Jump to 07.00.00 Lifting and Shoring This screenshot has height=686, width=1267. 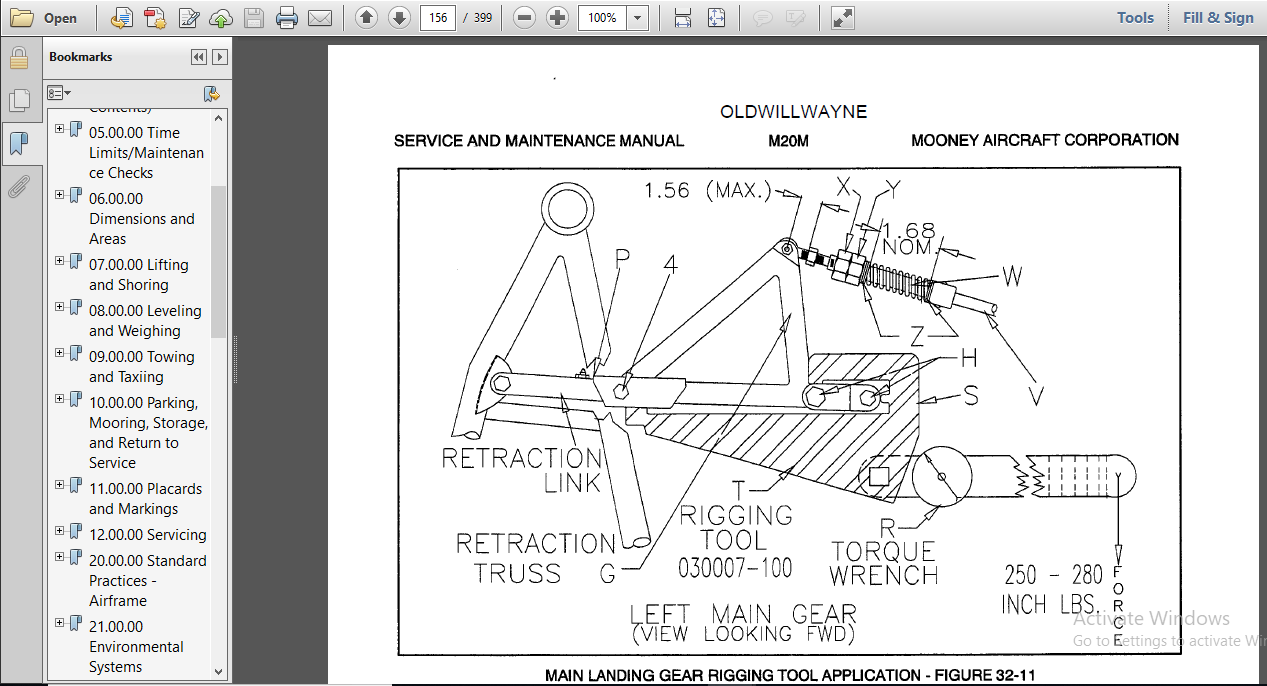[138, 274]
